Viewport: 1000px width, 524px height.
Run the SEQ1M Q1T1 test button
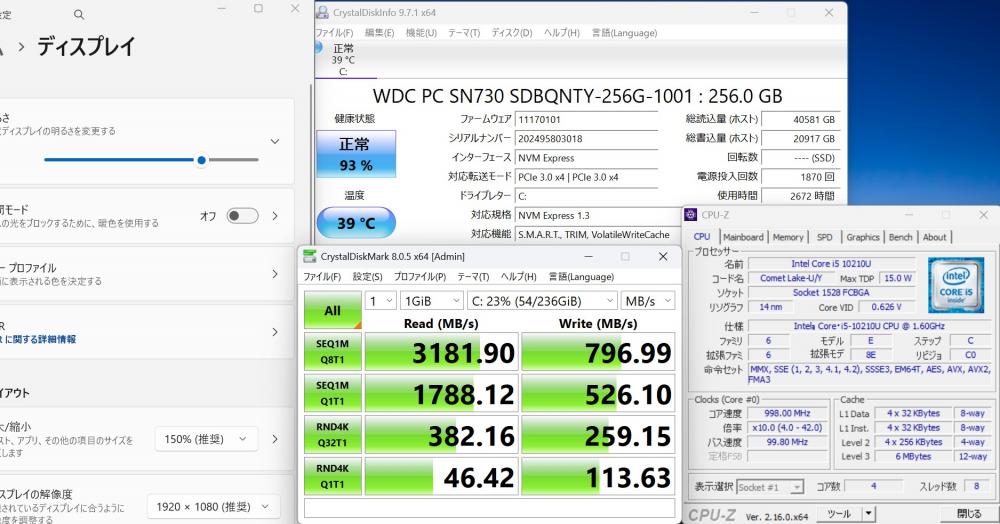(333, 393)
